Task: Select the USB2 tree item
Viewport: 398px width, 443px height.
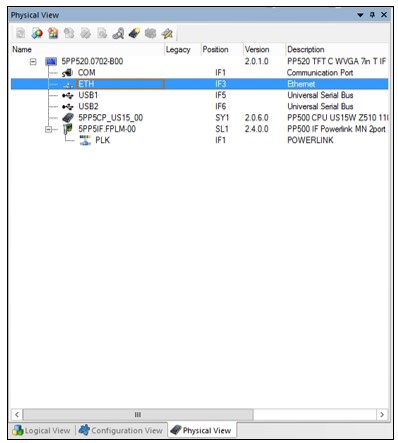Action: point(88,107)
